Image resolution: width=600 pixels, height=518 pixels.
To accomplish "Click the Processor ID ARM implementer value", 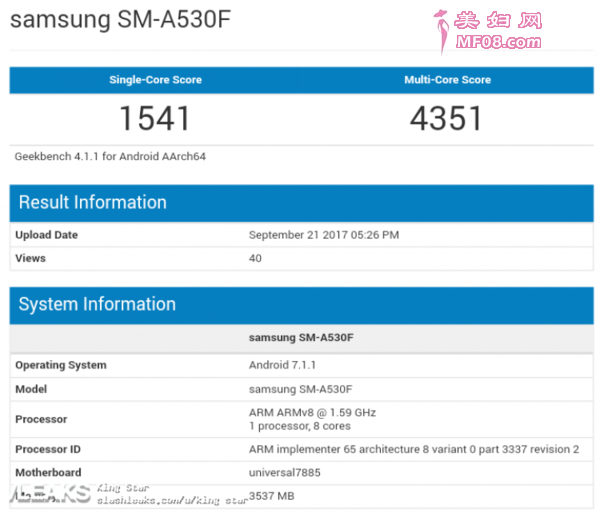I will tap(414, 449).
